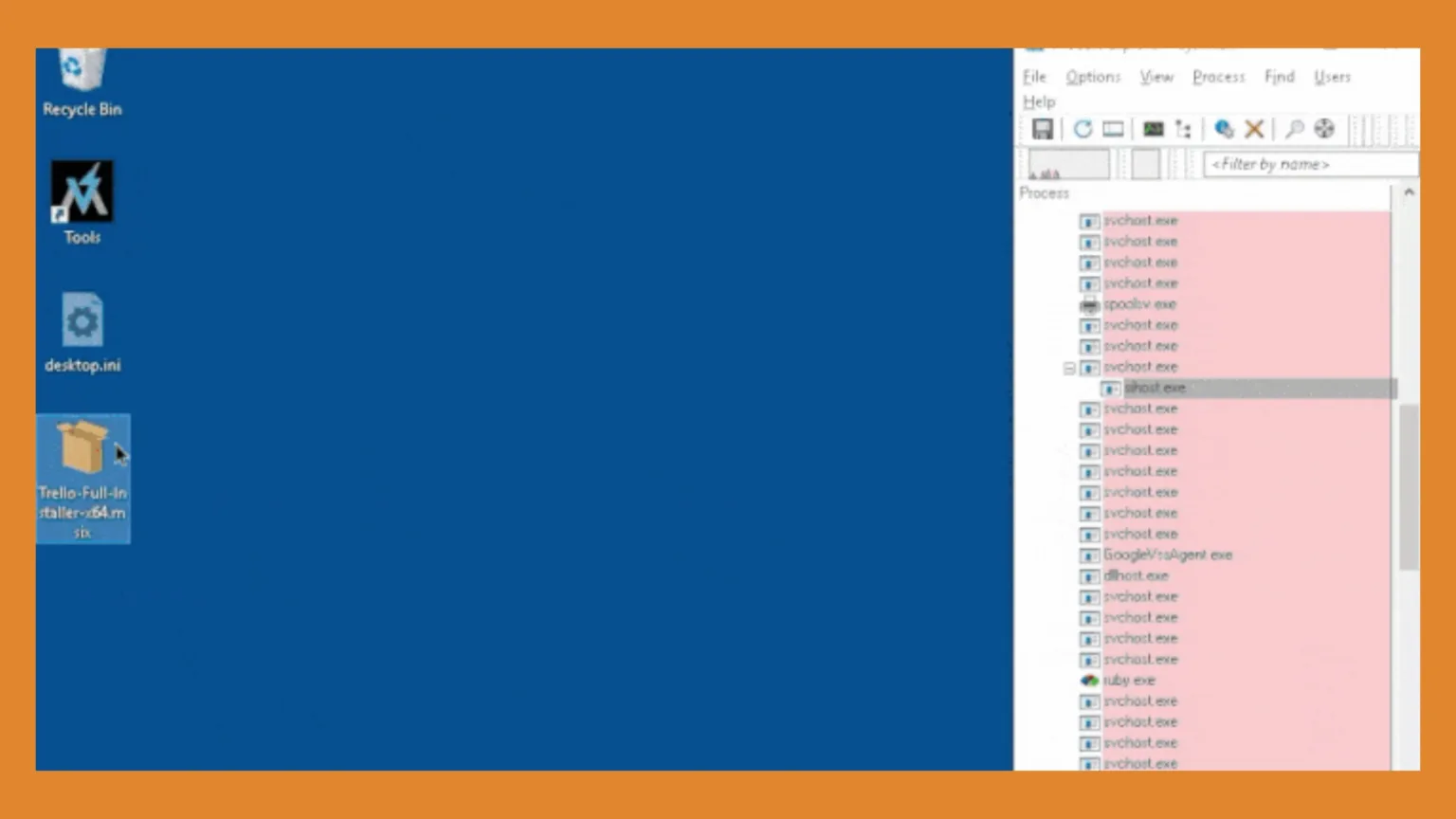The image size is (1456, 819).
Task: Open the Tools folder on the desktop
Action: [x=81, y=190]
